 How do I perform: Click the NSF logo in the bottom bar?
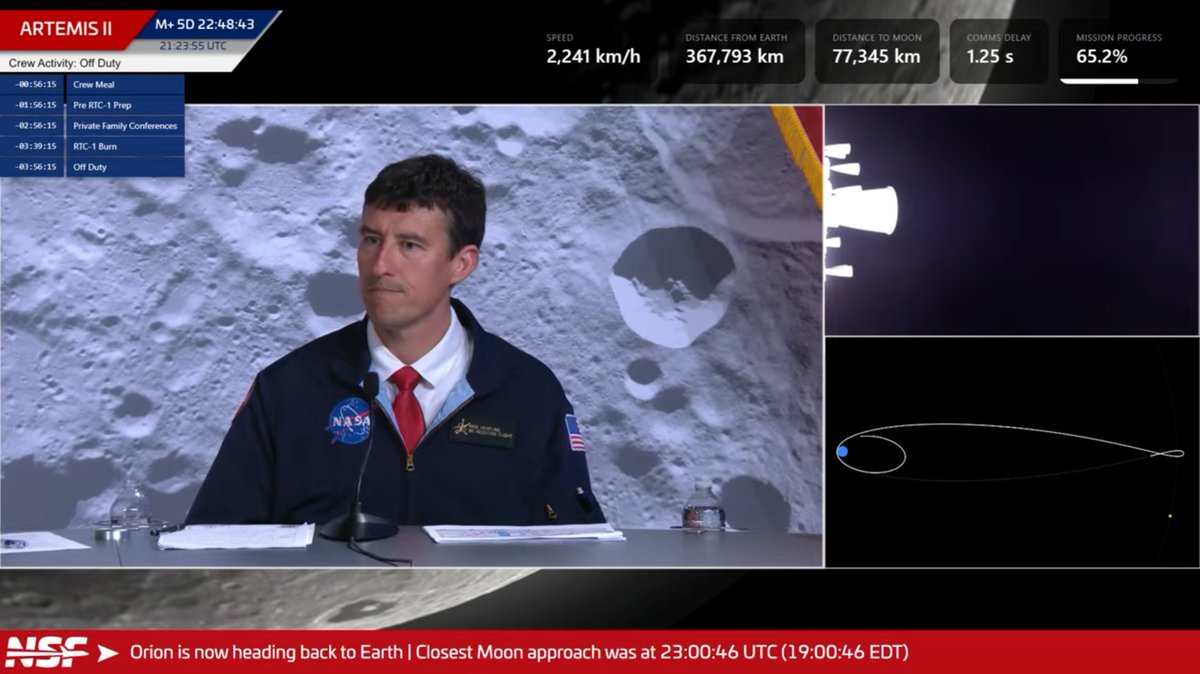tap(45, 651)
